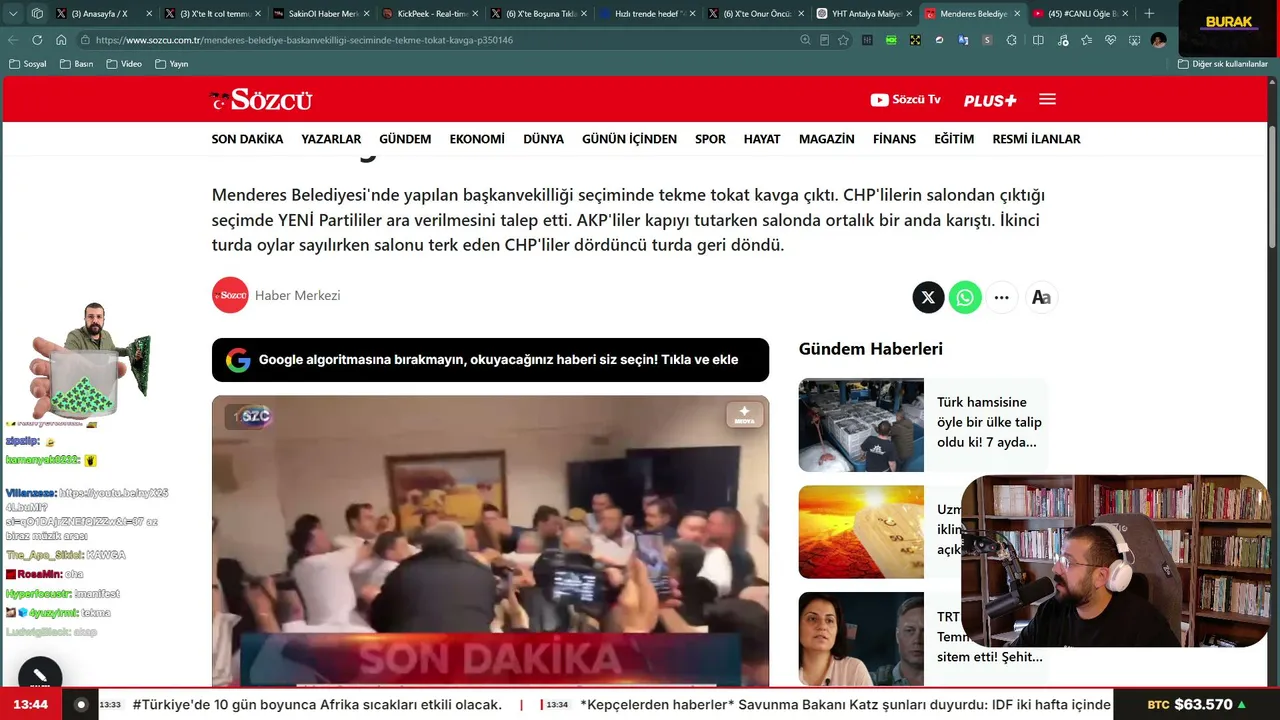Open the PLUS+ subscription link
1280x720 pixels.
coord(990,100)
